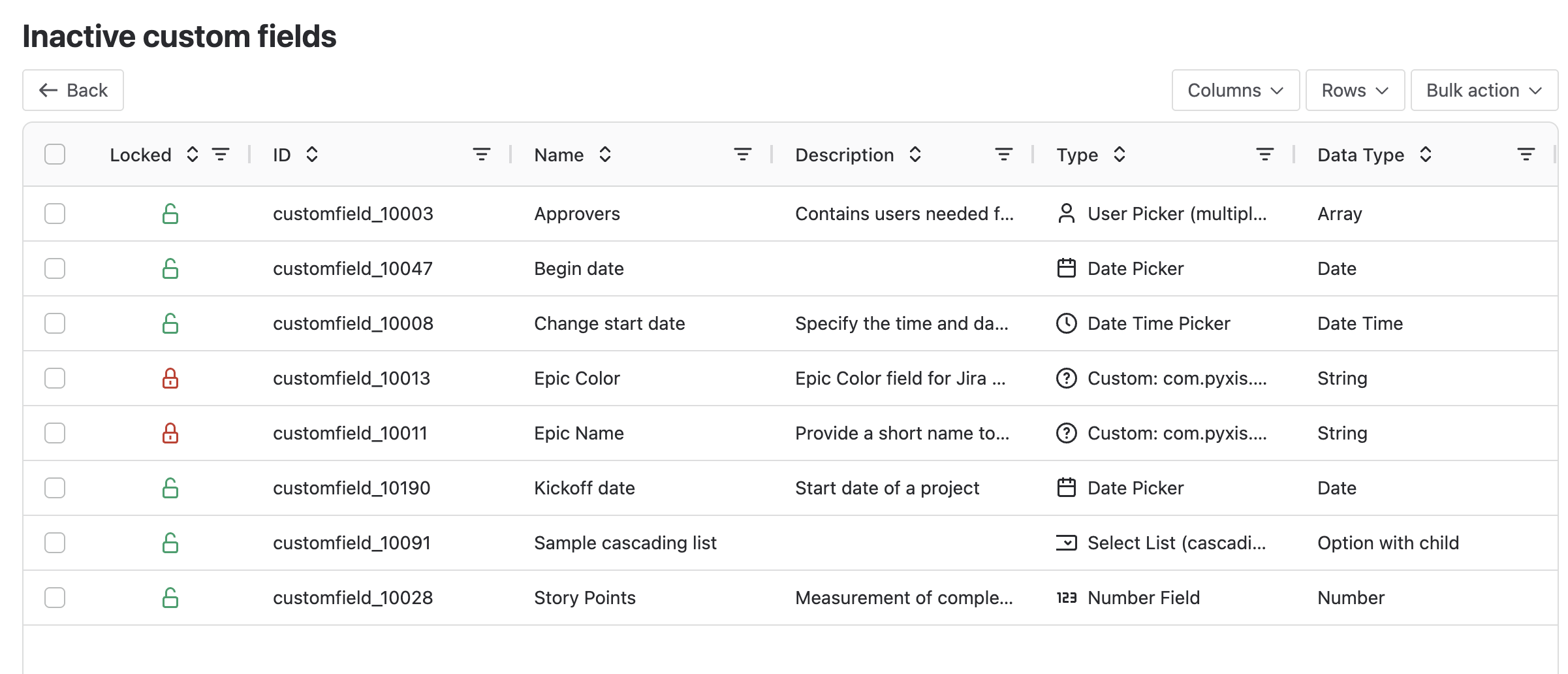The image size is (1568, 674).
Task: Open the Description column filter icon
Action: pyautogui.click(x=1003, y=155)
